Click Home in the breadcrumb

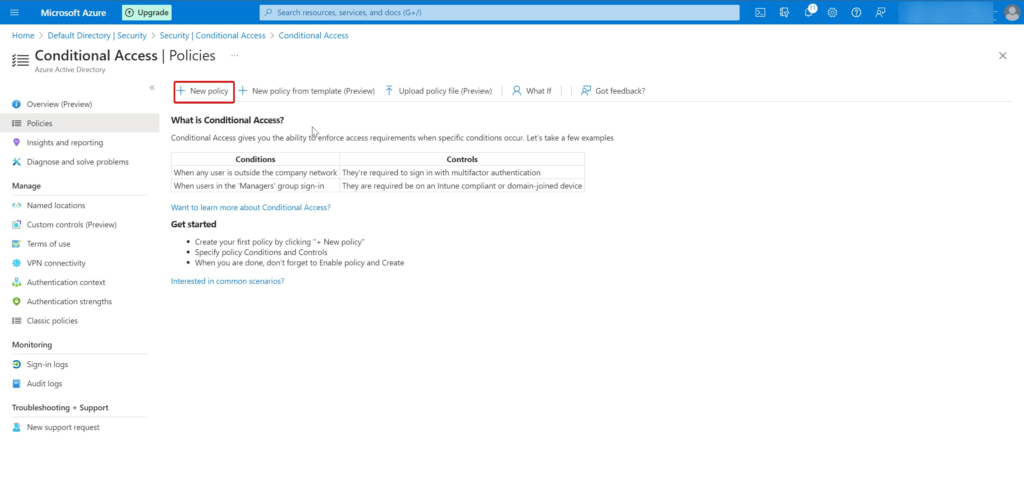point(23,35)
